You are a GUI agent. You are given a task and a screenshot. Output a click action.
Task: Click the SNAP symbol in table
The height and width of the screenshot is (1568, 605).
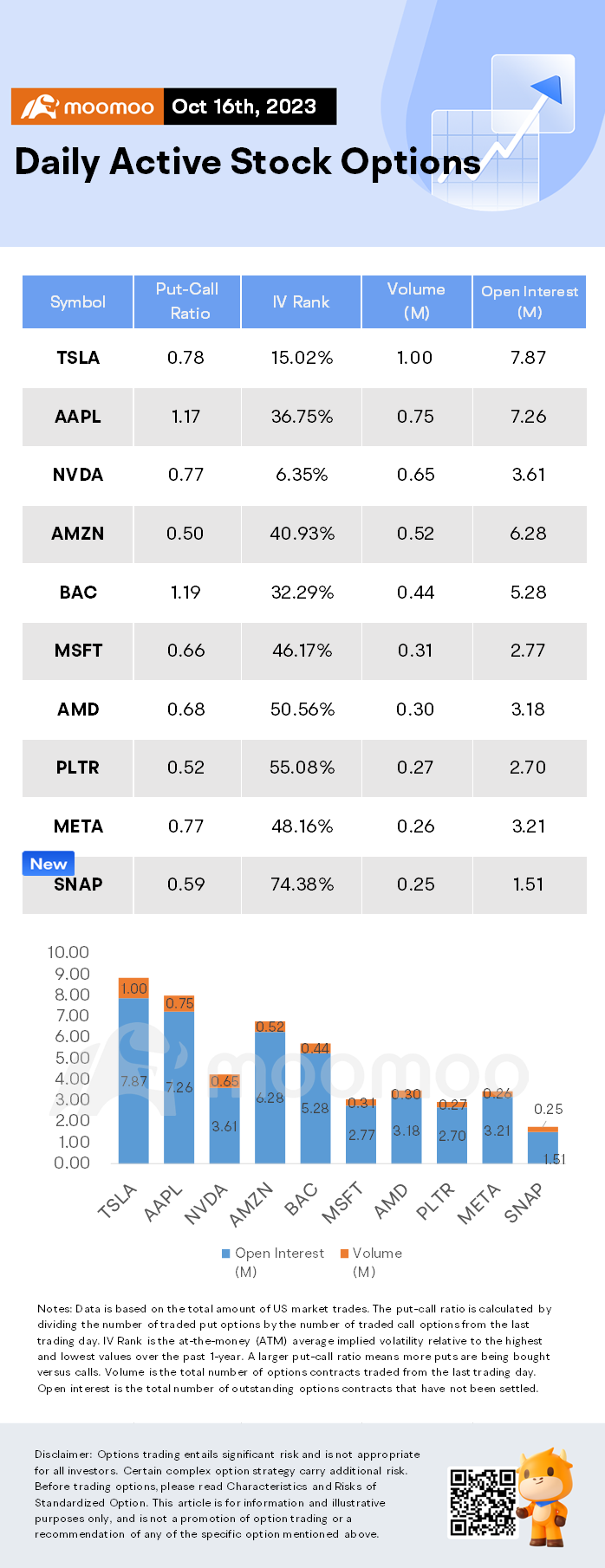[x=78, y=884]
